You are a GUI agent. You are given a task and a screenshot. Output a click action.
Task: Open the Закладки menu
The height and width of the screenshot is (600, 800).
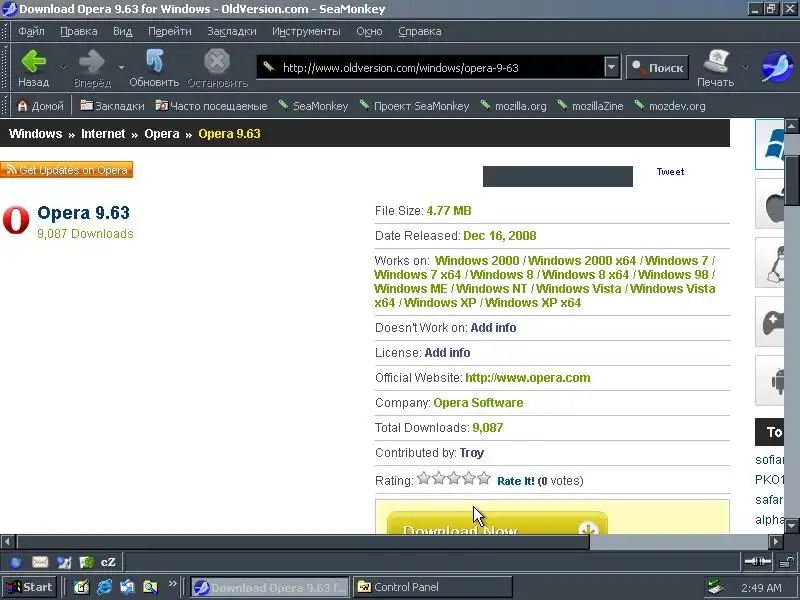click(x=232, y=31)
